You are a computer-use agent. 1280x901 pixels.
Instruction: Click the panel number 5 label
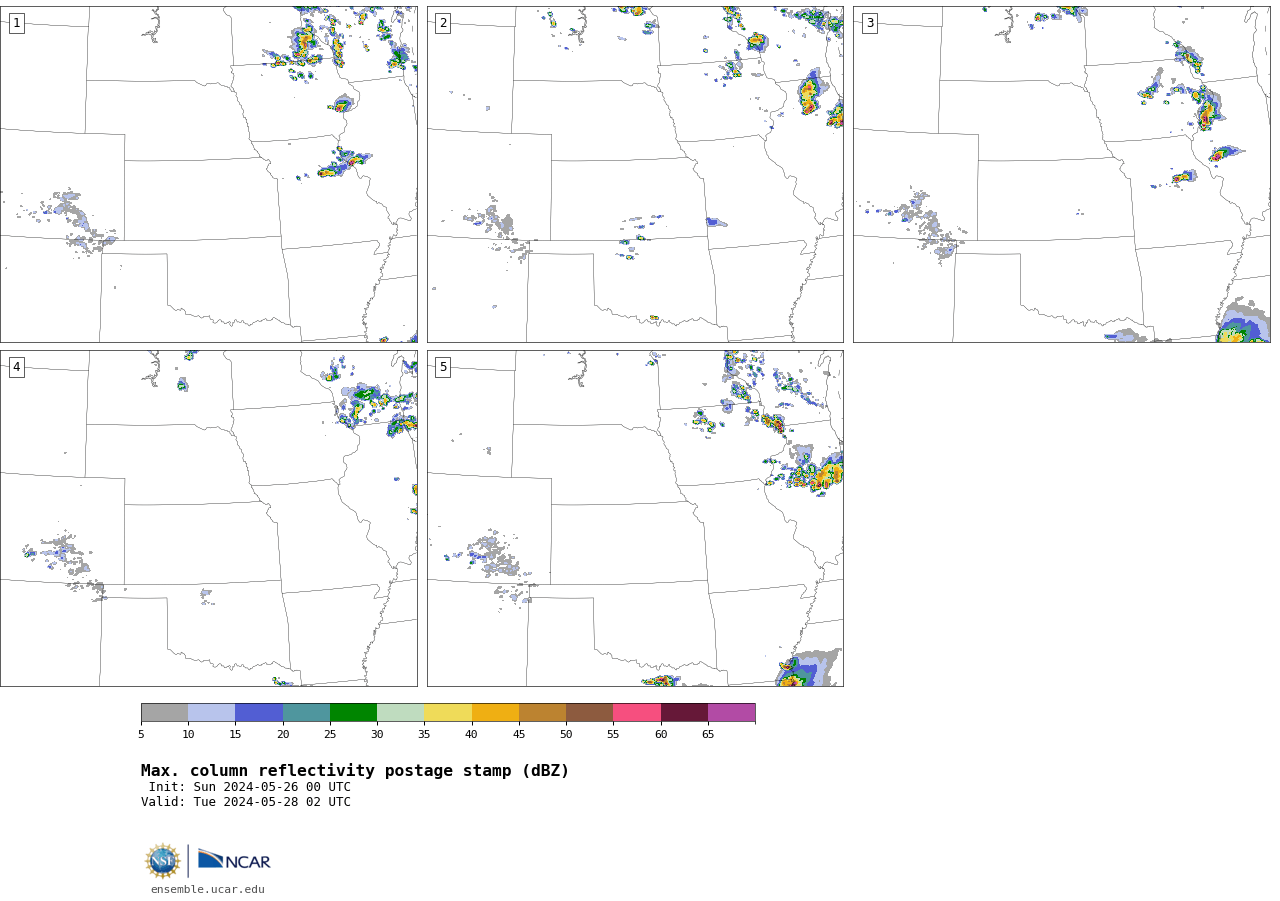tap(443, 367)
